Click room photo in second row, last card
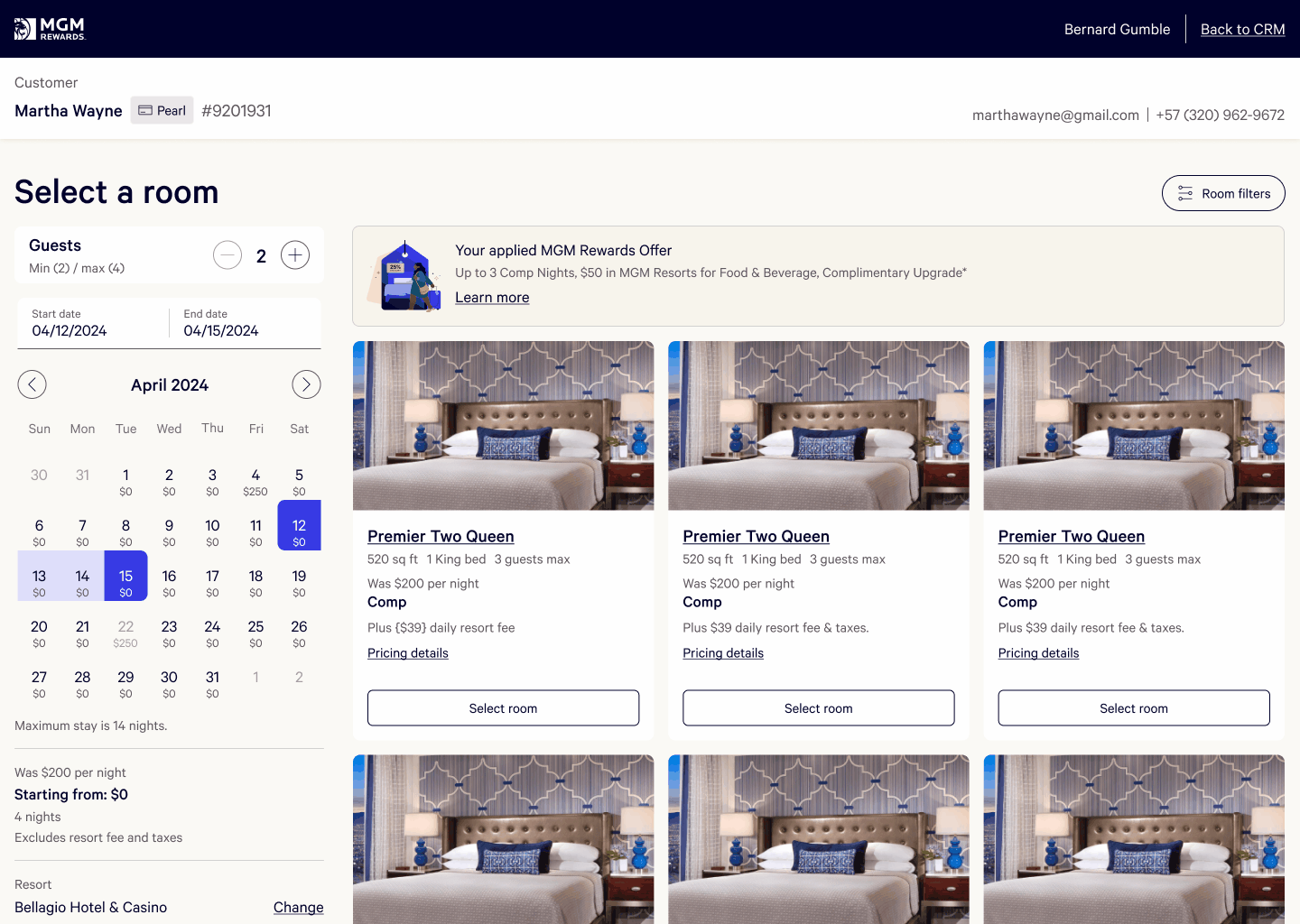 [x=1134, y=839]
